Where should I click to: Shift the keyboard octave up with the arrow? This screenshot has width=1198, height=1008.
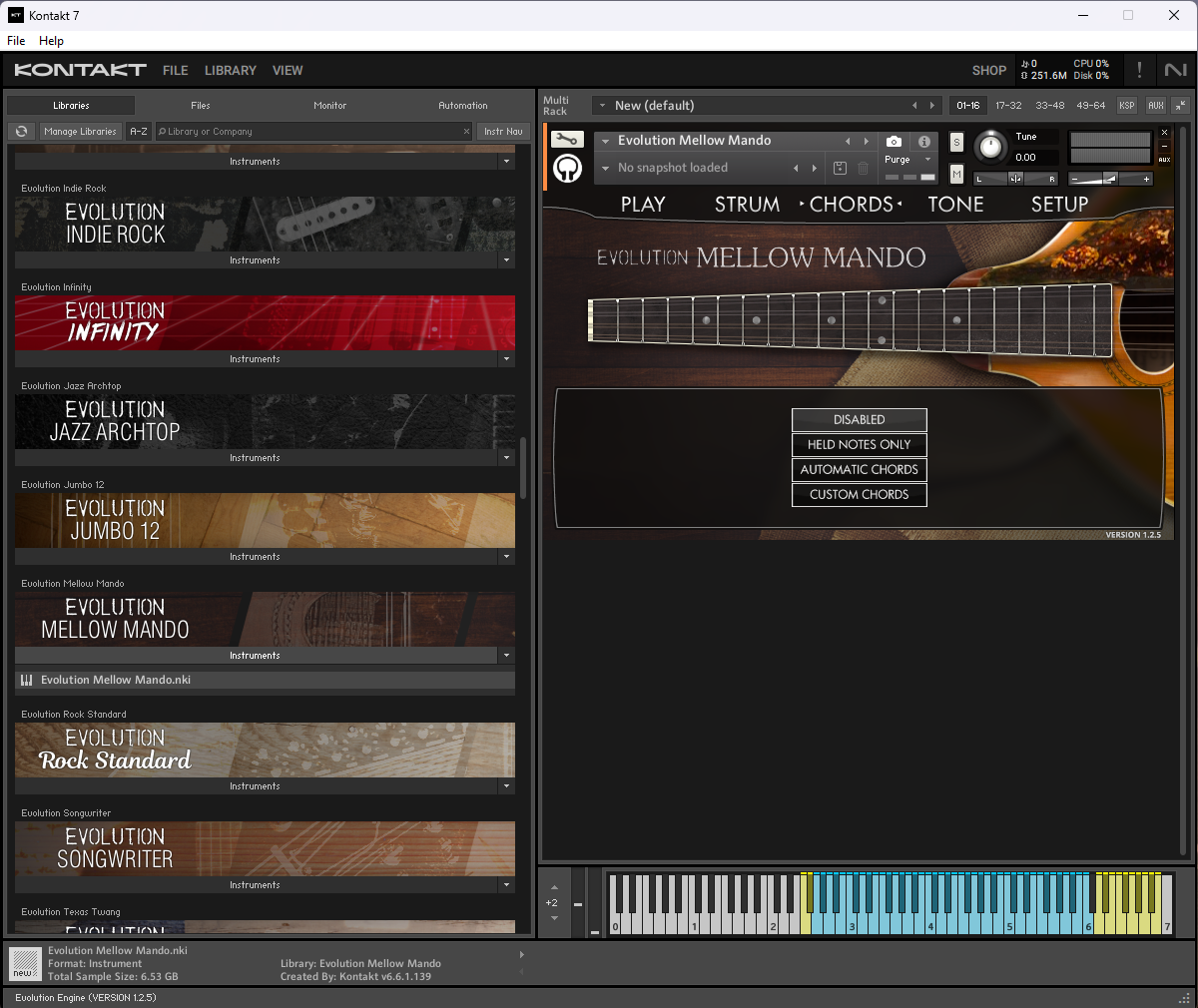[x=554, y=887]
